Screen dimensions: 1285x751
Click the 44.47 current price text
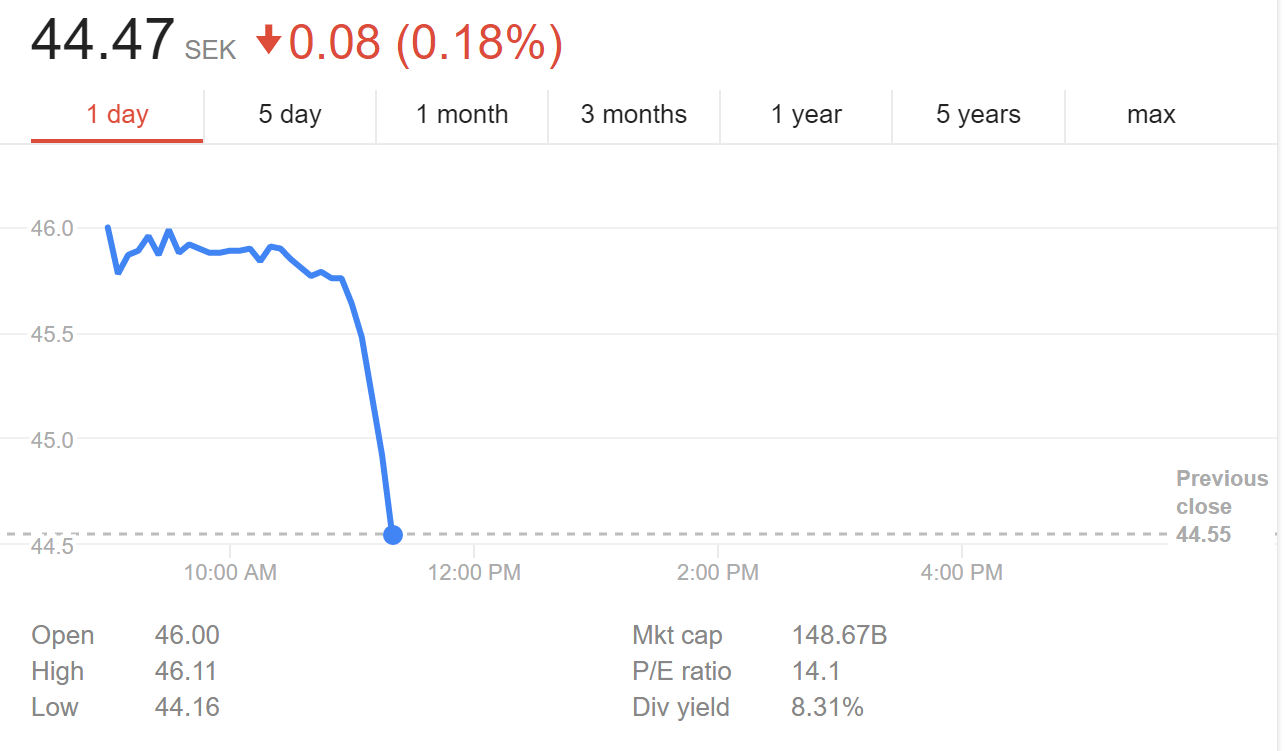pos(102,42)
